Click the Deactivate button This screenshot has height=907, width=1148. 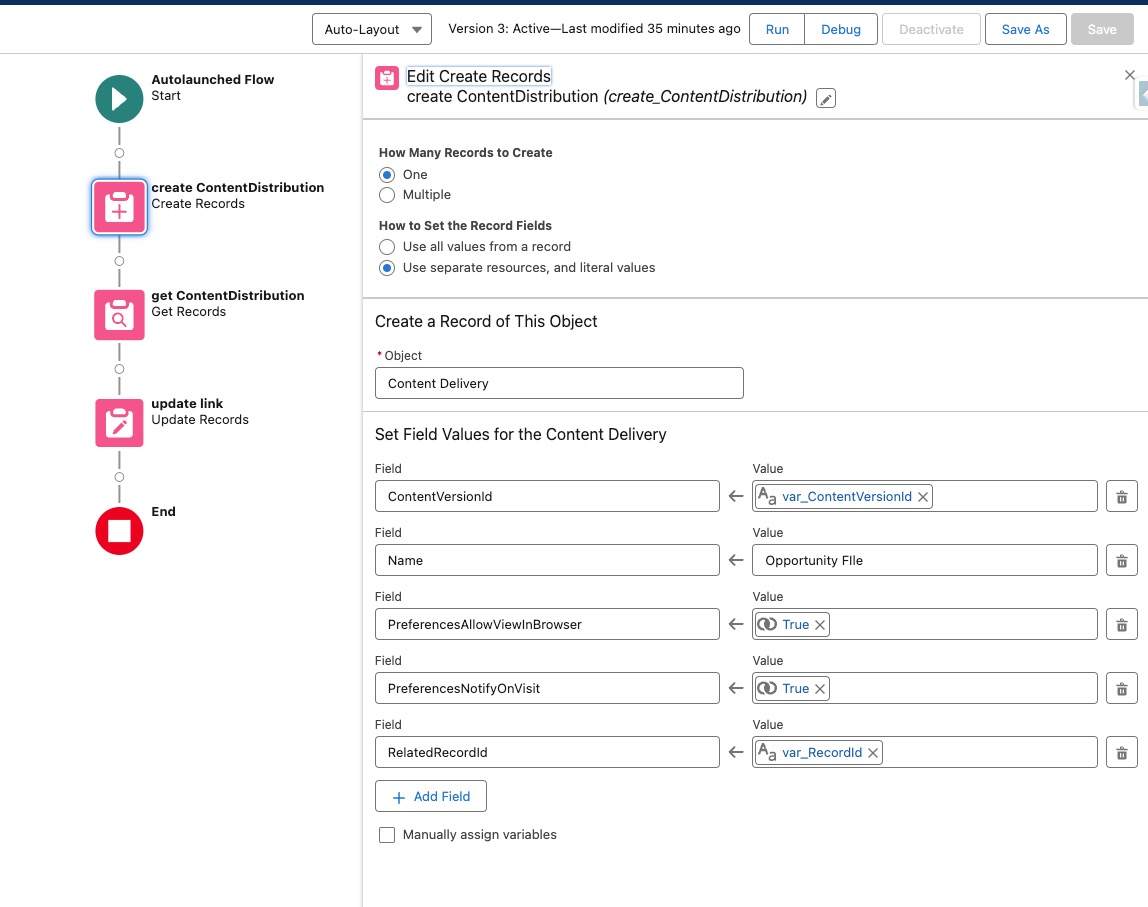click(x=931, y=29)
